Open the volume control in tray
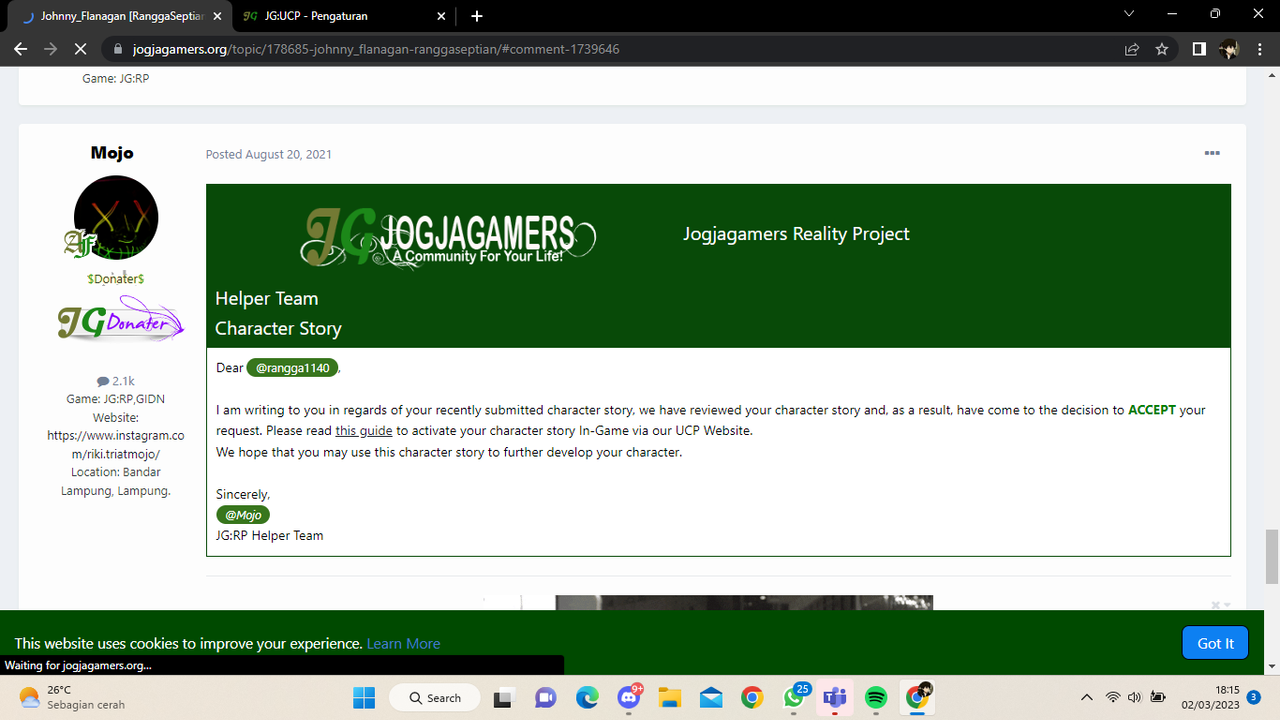The height and width of the screenshot is (720, 1280). pyautogui.click(x=1135, y=697)
